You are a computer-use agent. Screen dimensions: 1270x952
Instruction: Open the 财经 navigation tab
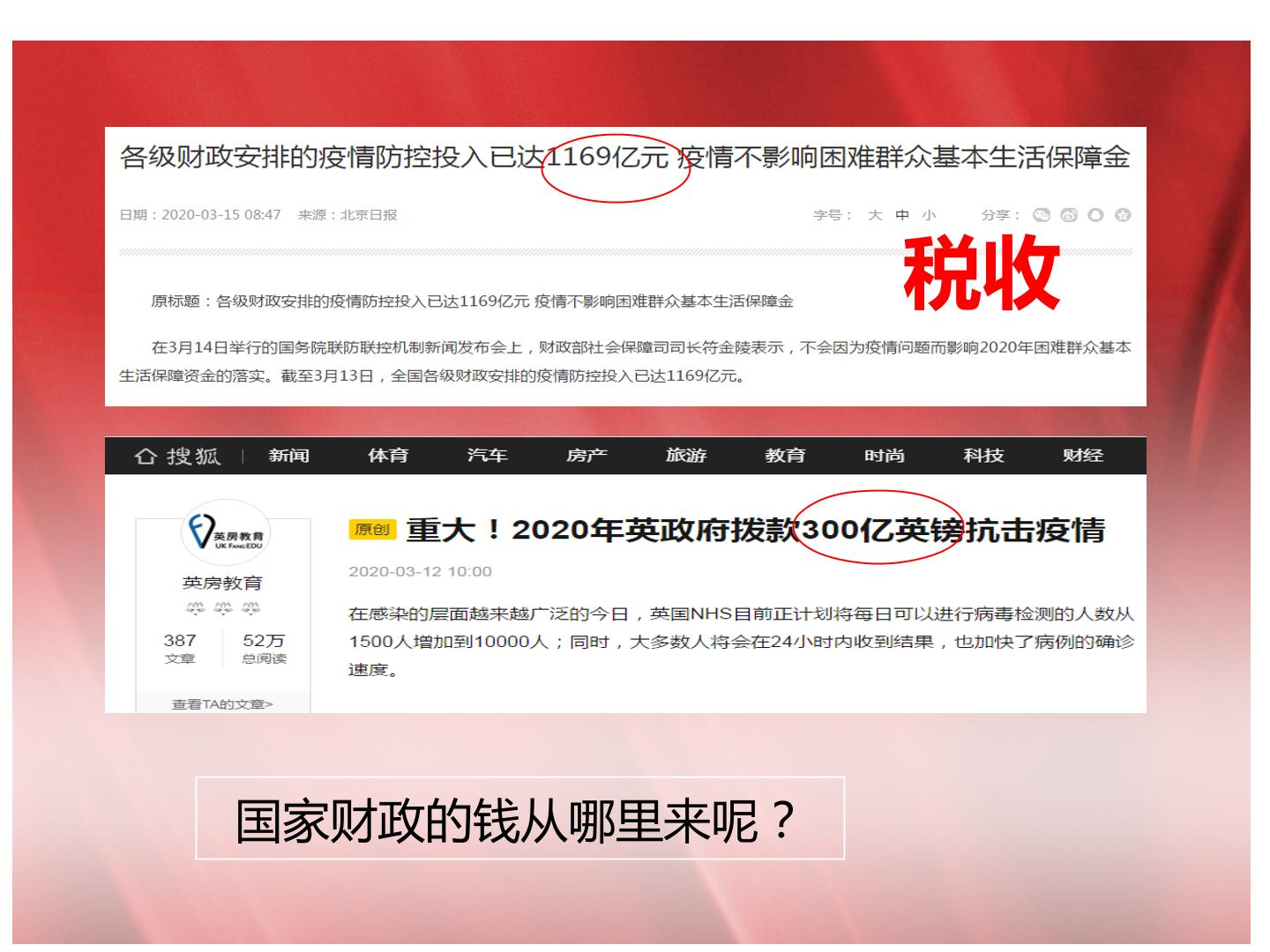coord(1083,456)
